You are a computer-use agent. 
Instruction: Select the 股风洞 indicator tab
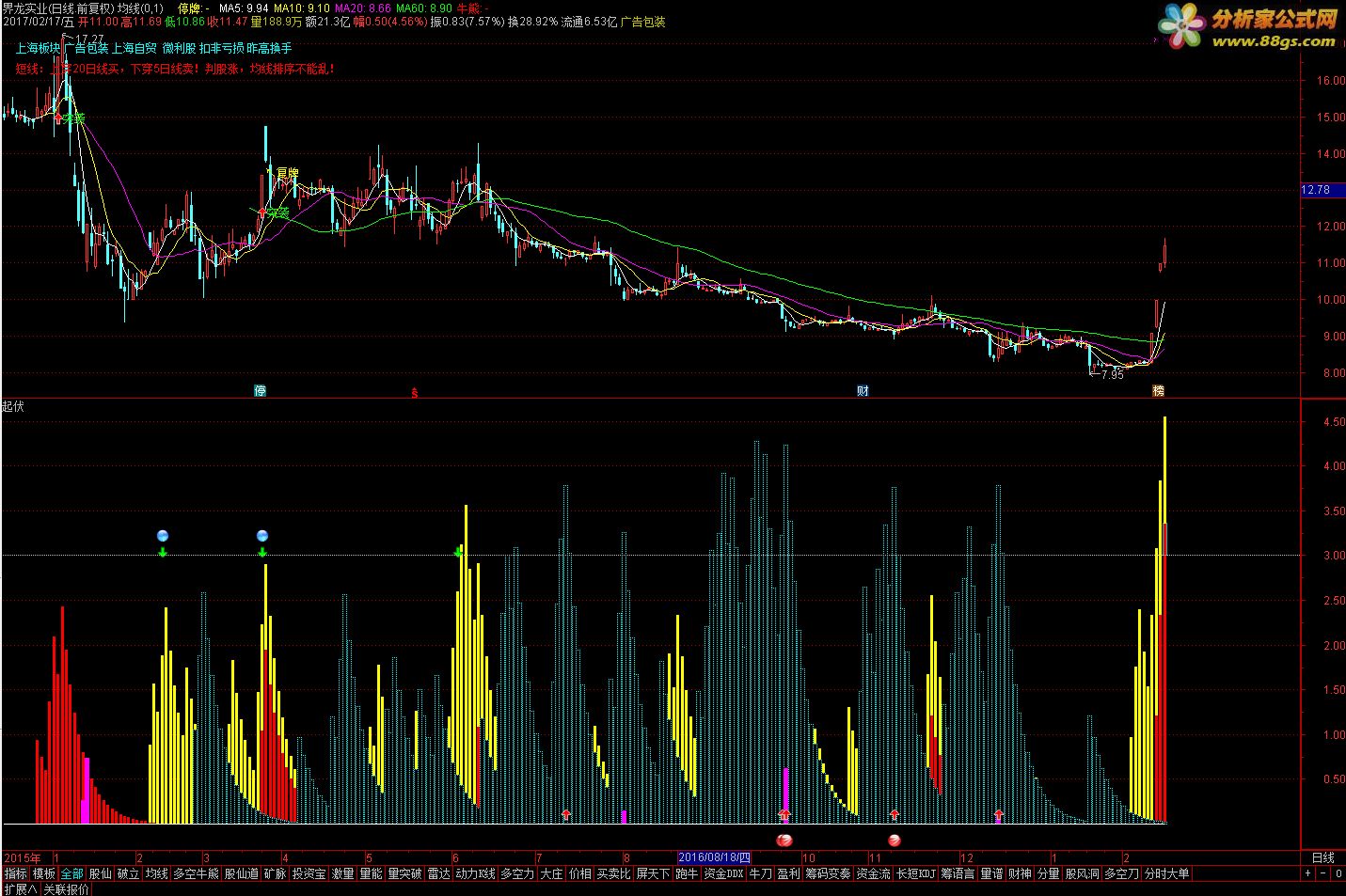tap(1083, 873)
